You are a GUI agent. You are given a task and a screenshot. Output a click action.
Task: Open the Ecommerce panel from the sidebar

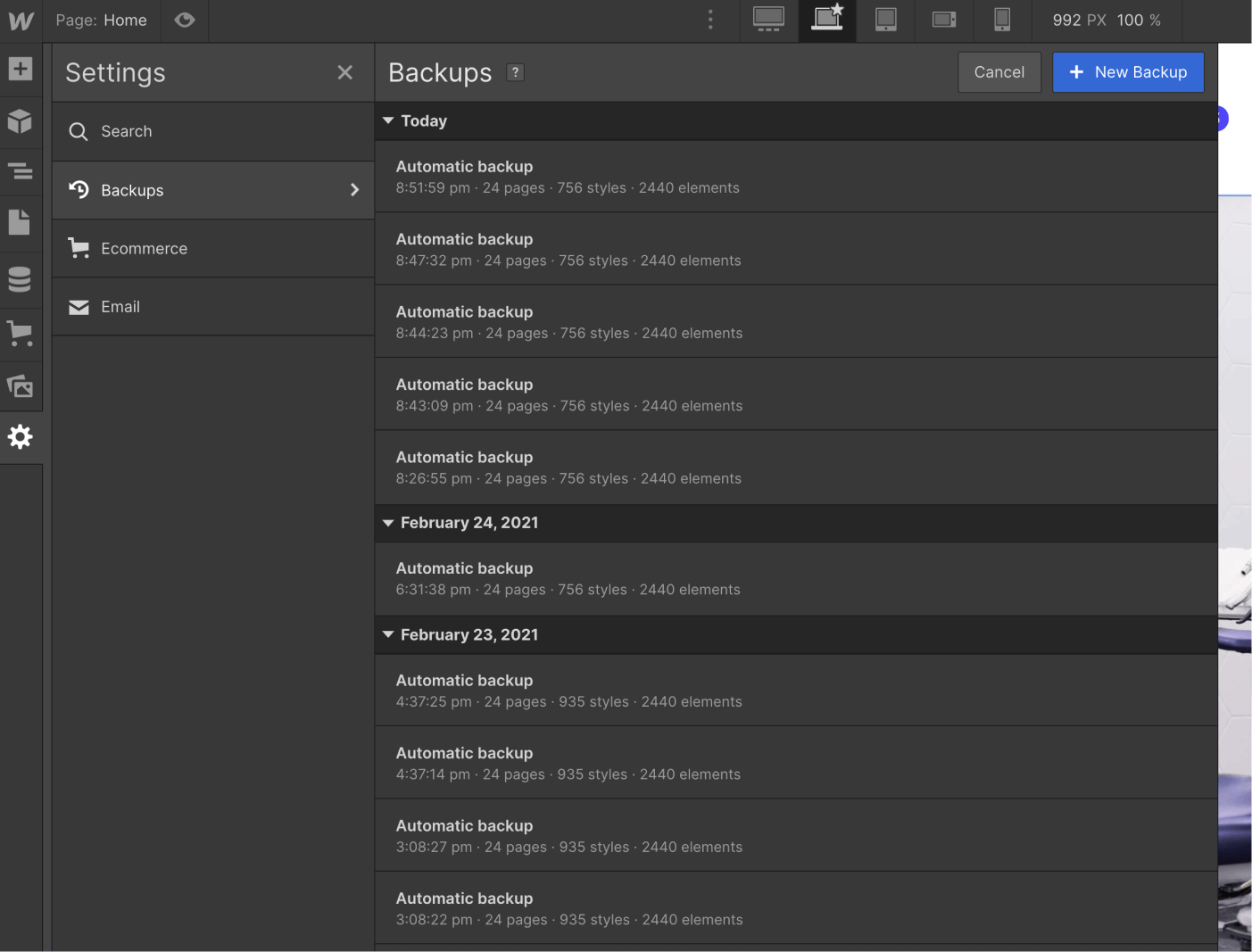[20, 334]
